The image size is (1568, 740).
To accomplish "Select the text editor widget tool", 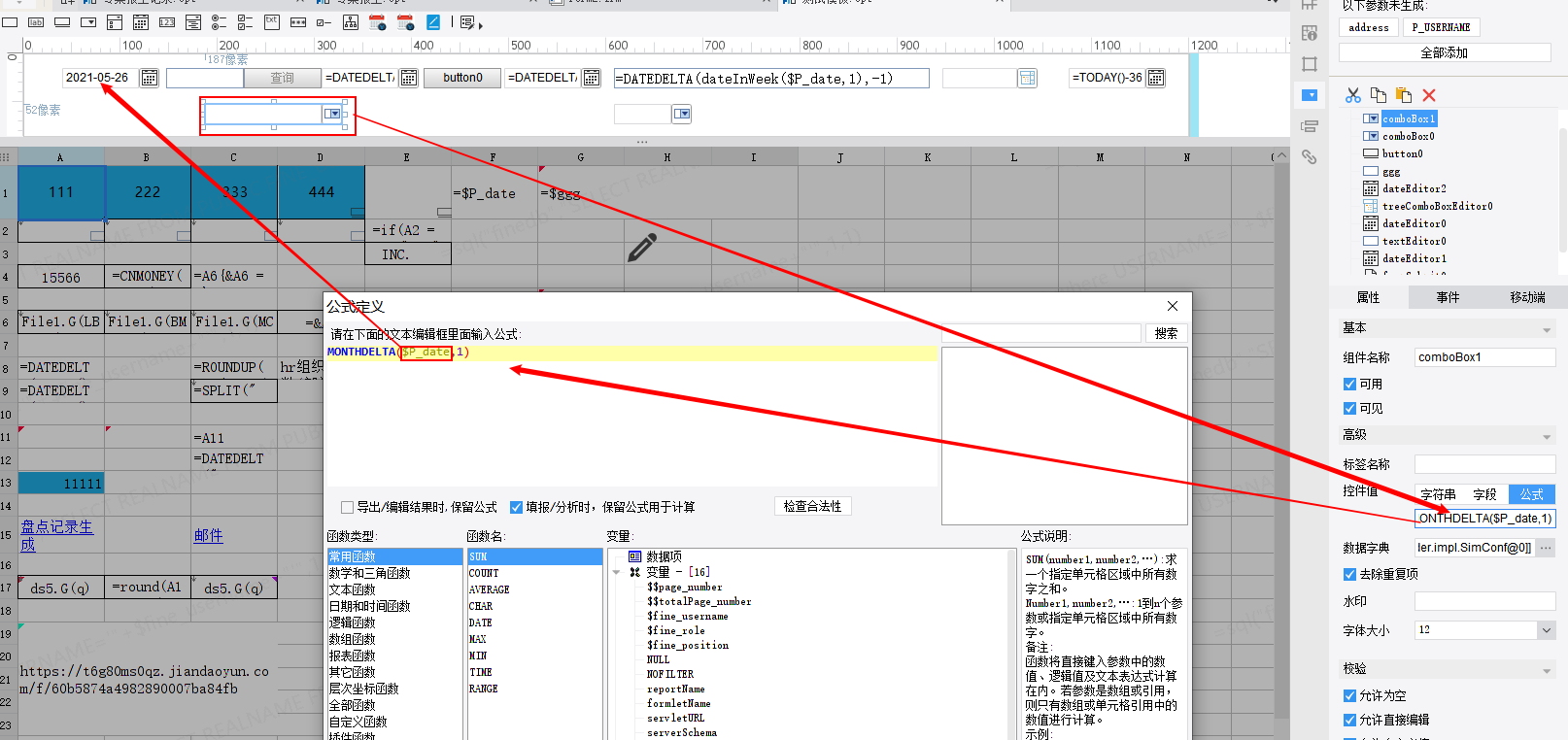I will (x=10, y=22).
